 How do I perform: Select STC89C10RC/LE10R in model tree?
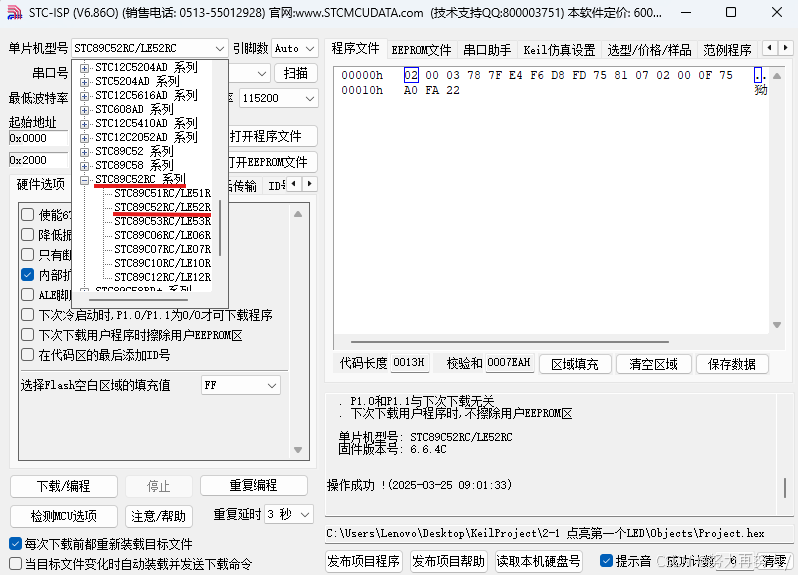162,263
